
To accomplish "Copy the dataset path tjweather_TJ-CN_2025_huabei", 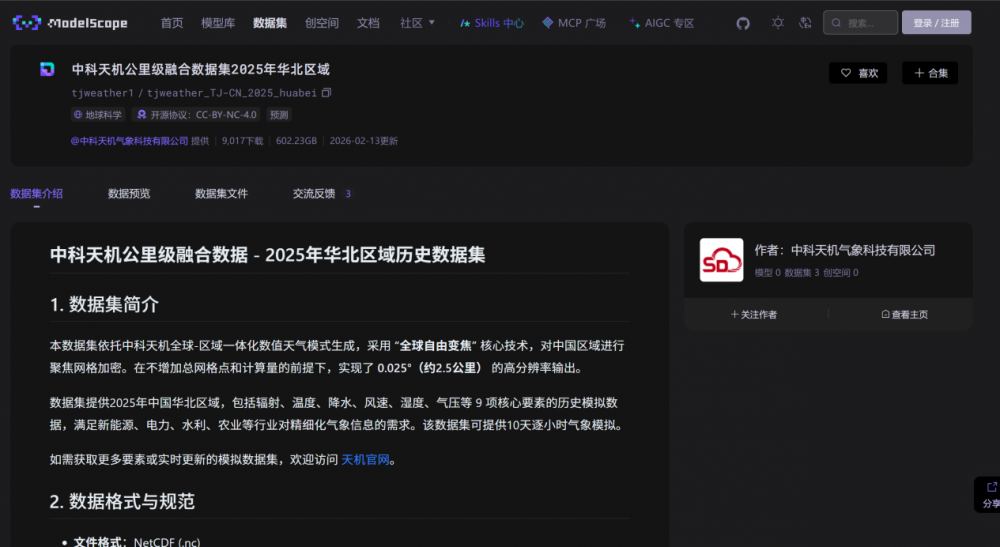I will 326,93.
